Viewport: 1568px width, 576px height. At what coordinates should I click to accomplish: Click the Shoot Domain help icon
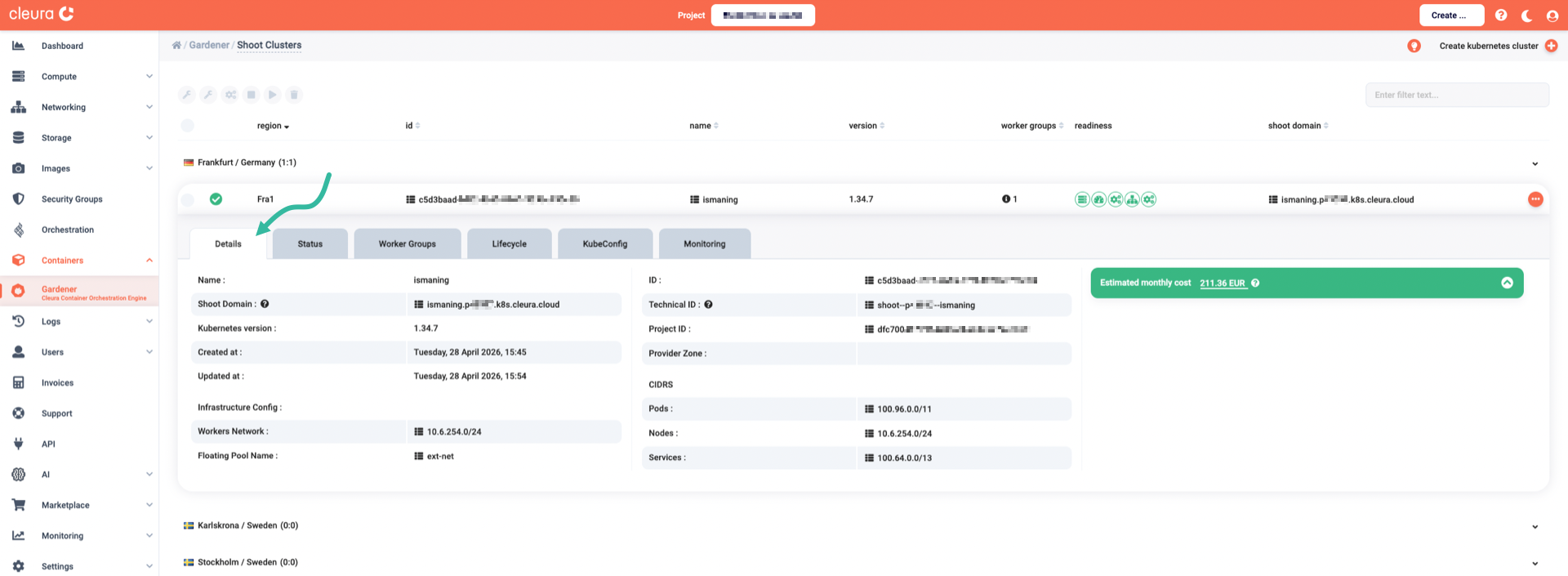point(265,304)
